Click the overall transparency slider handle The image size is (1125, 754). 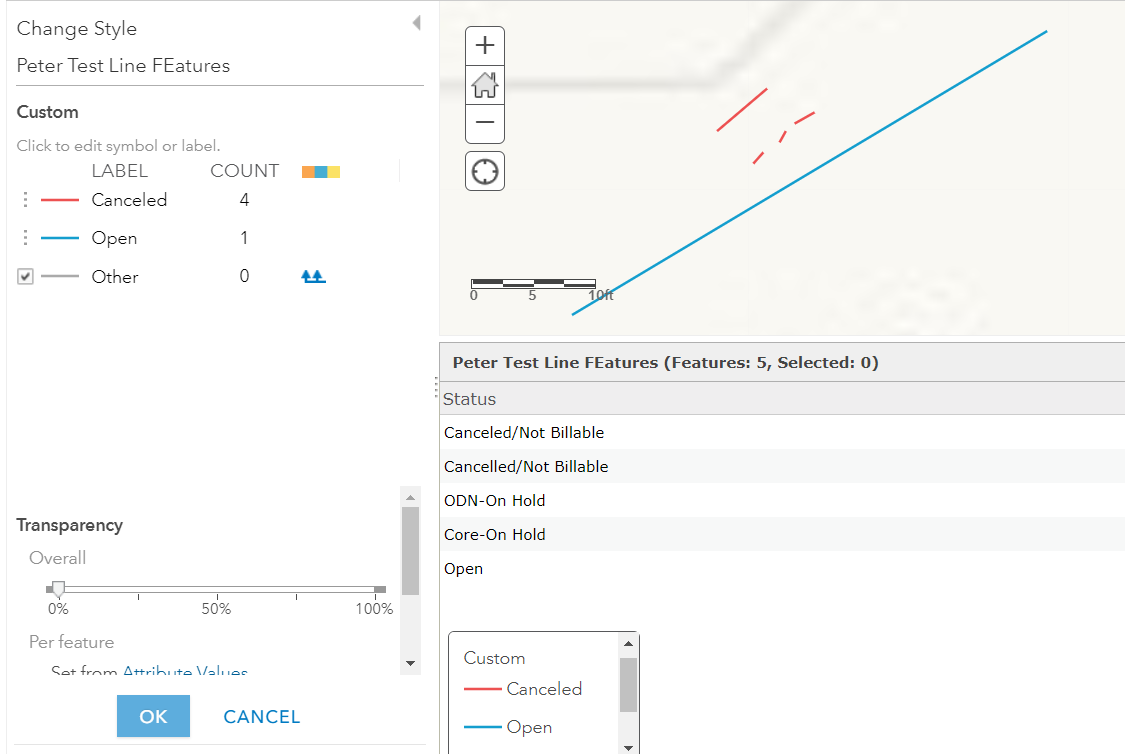tap(58, 589)
